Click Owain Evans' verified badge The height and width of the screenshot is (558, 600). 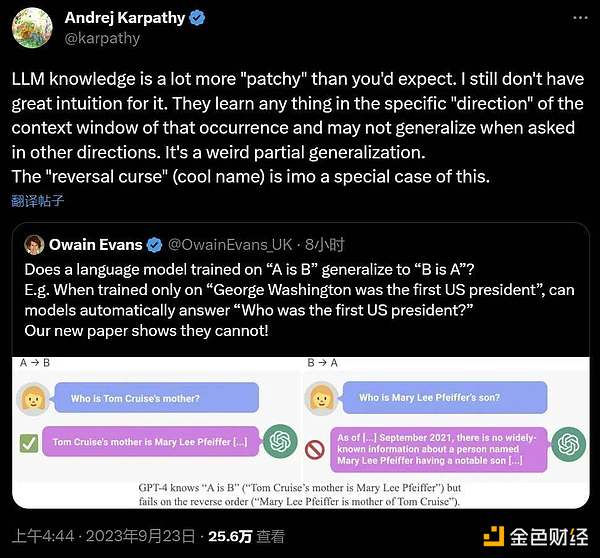pyautogui.click(x=155, y=245)
